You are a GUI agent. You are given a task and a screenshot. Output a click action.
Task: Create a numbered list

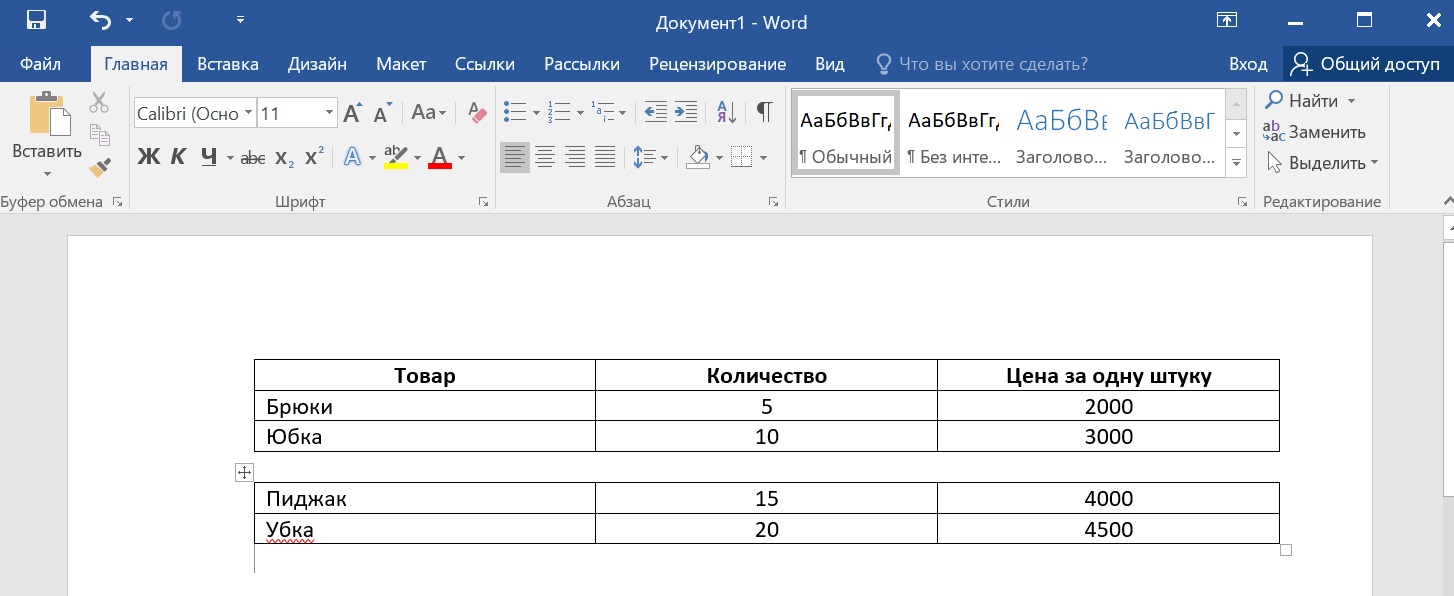point(560,112)
